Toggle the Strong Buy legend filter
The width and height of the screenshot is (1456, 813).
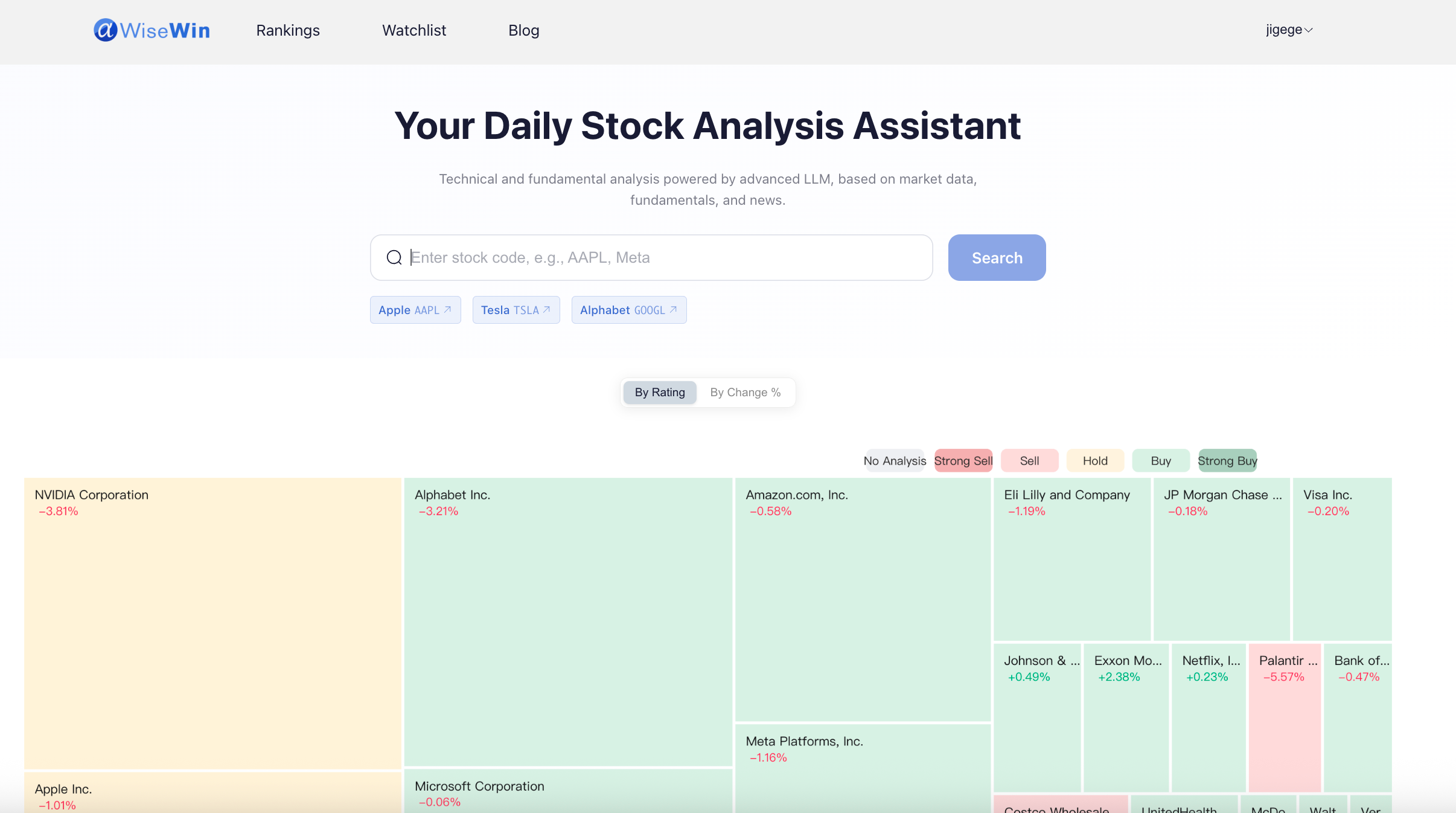point(1227,461)
